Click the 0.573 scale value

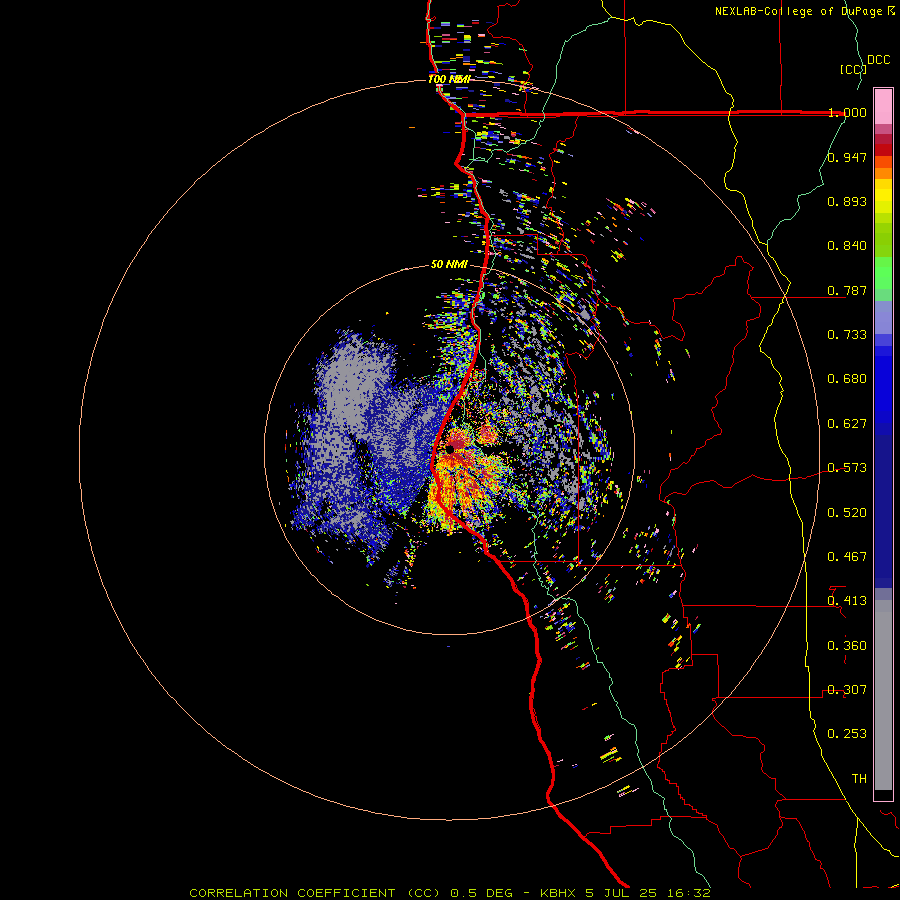(x=847, y=468)
